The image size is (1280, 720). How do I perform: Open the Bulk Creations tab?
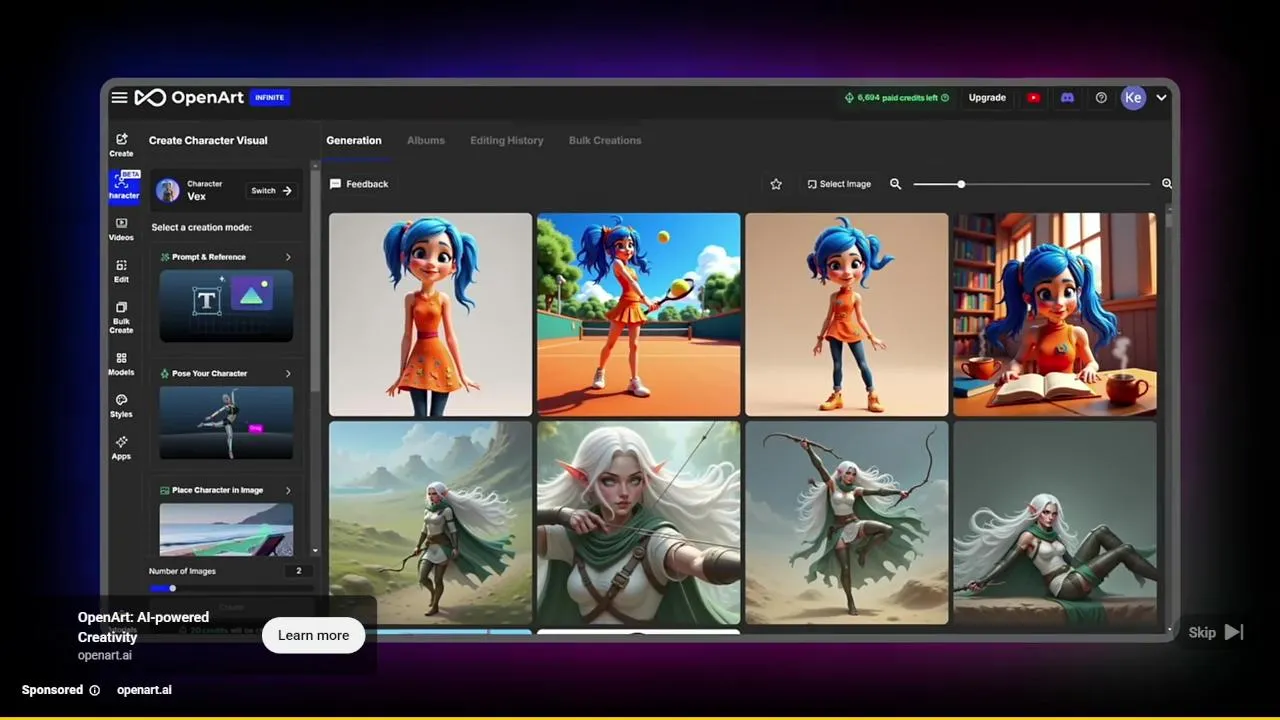point(605,140)
